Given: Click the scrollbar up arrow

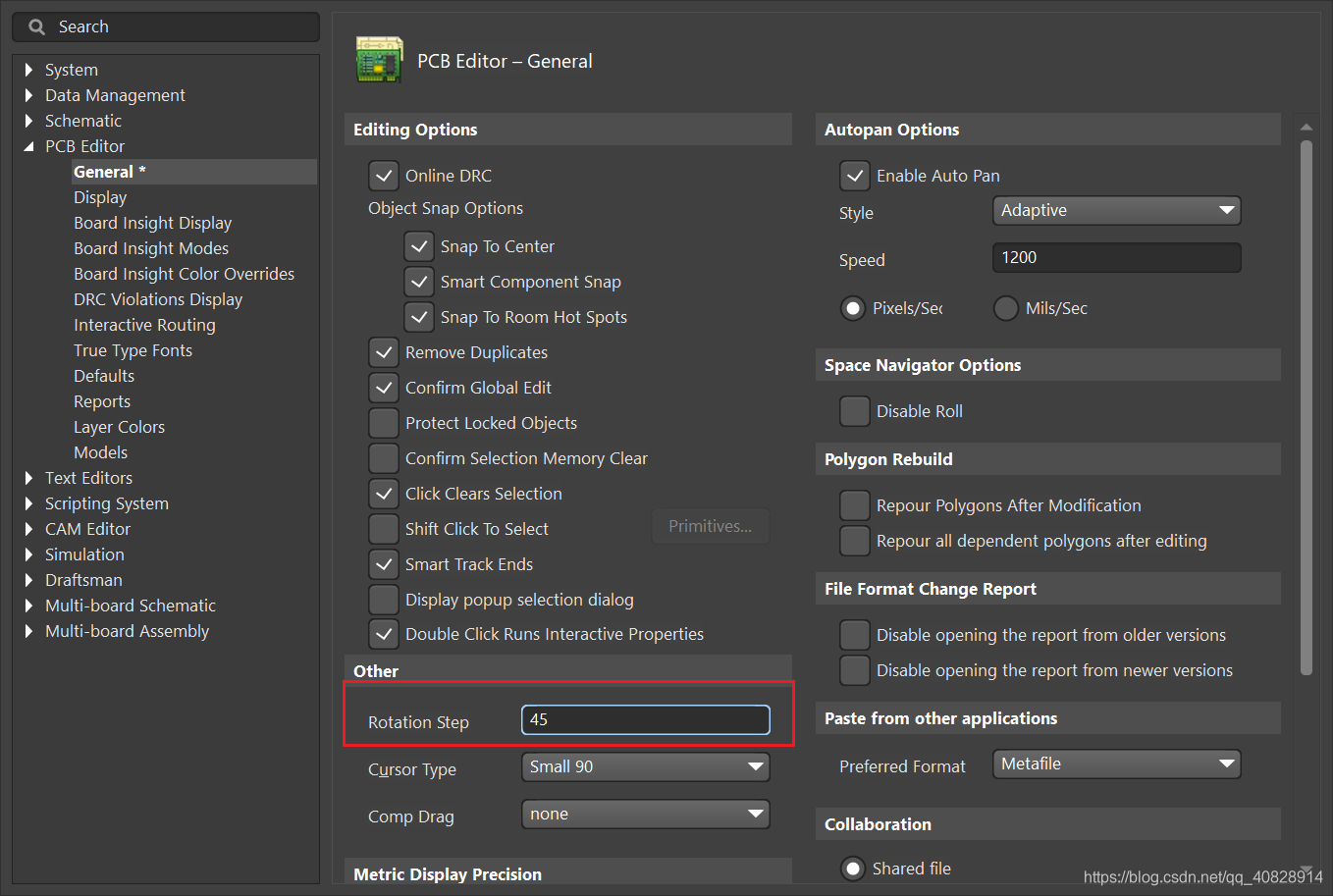Looking at the screenshot, I should [x=1306, y=127].
